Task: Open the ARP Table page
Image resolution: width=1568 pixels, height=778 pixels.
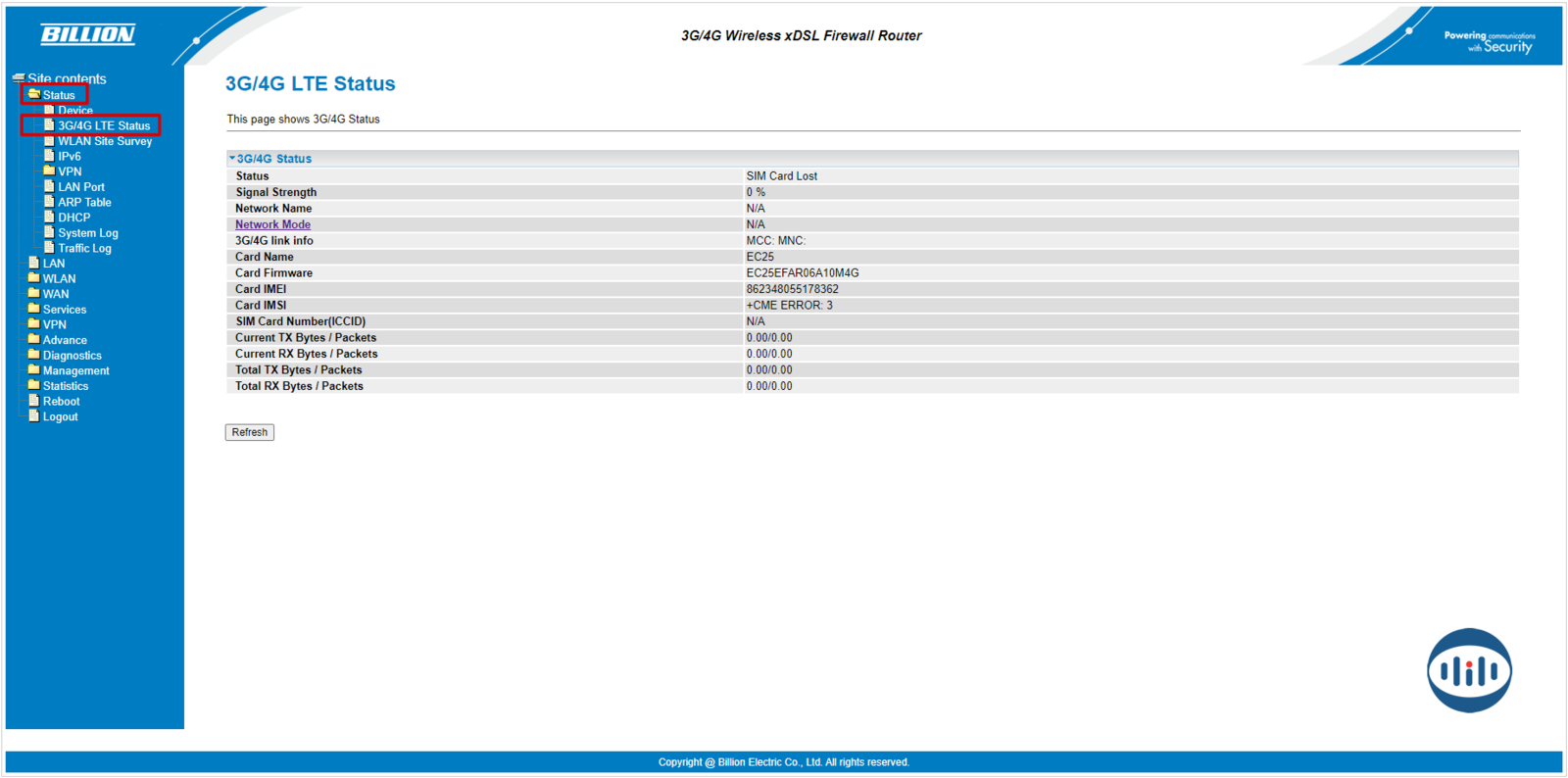Action: coord(84,203)
